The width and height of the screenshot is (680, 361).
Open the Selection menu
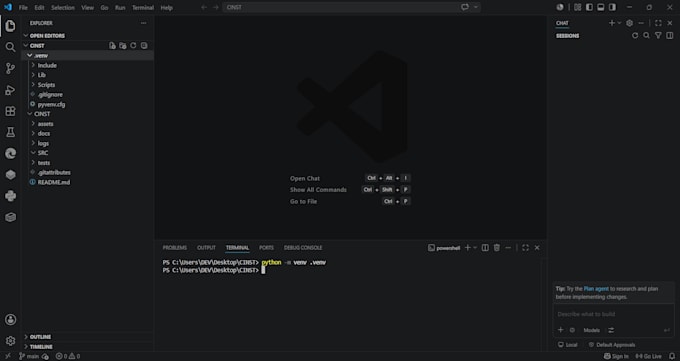(x=63, y=7)
